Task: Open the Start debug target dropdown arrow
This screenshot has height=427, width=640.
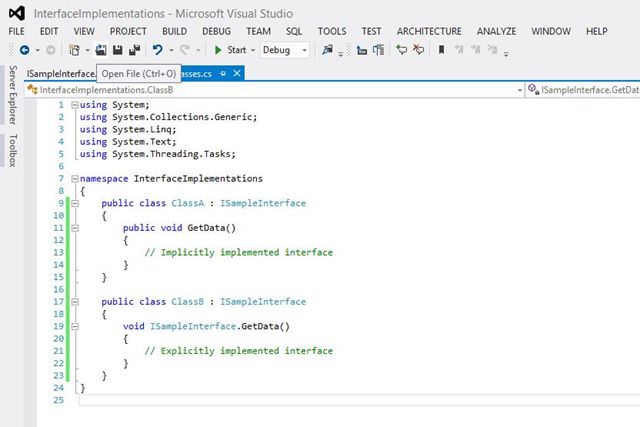Action: click(253, 51)
